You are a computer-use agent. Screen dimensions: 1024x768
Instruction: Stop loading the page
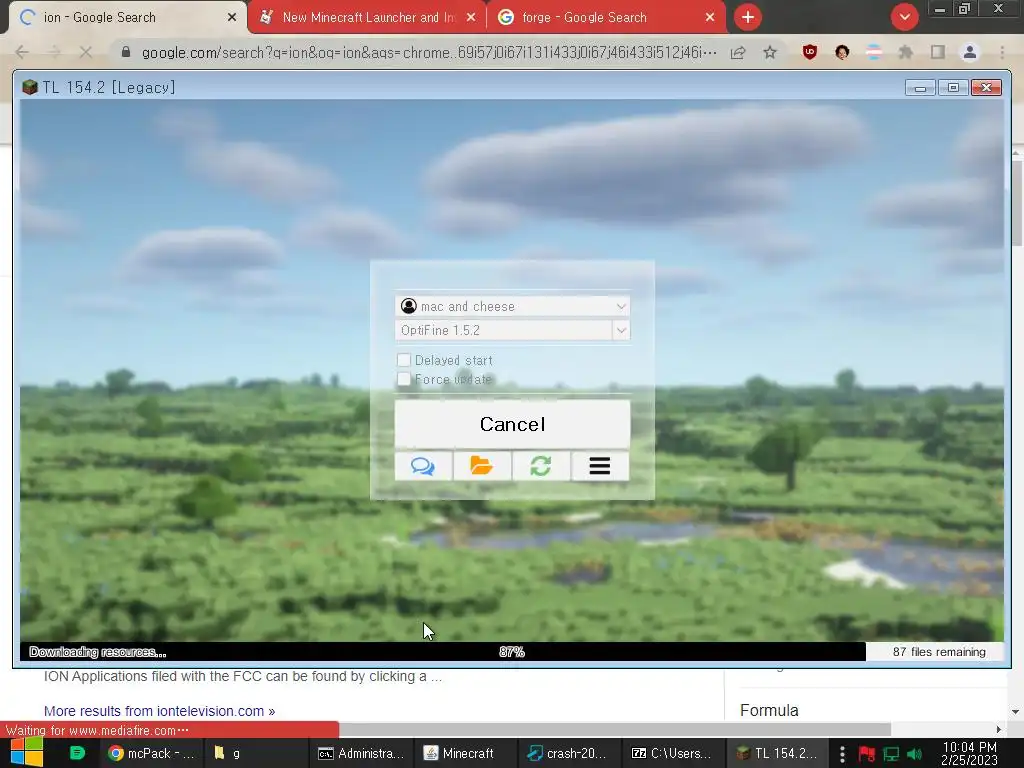86,52
